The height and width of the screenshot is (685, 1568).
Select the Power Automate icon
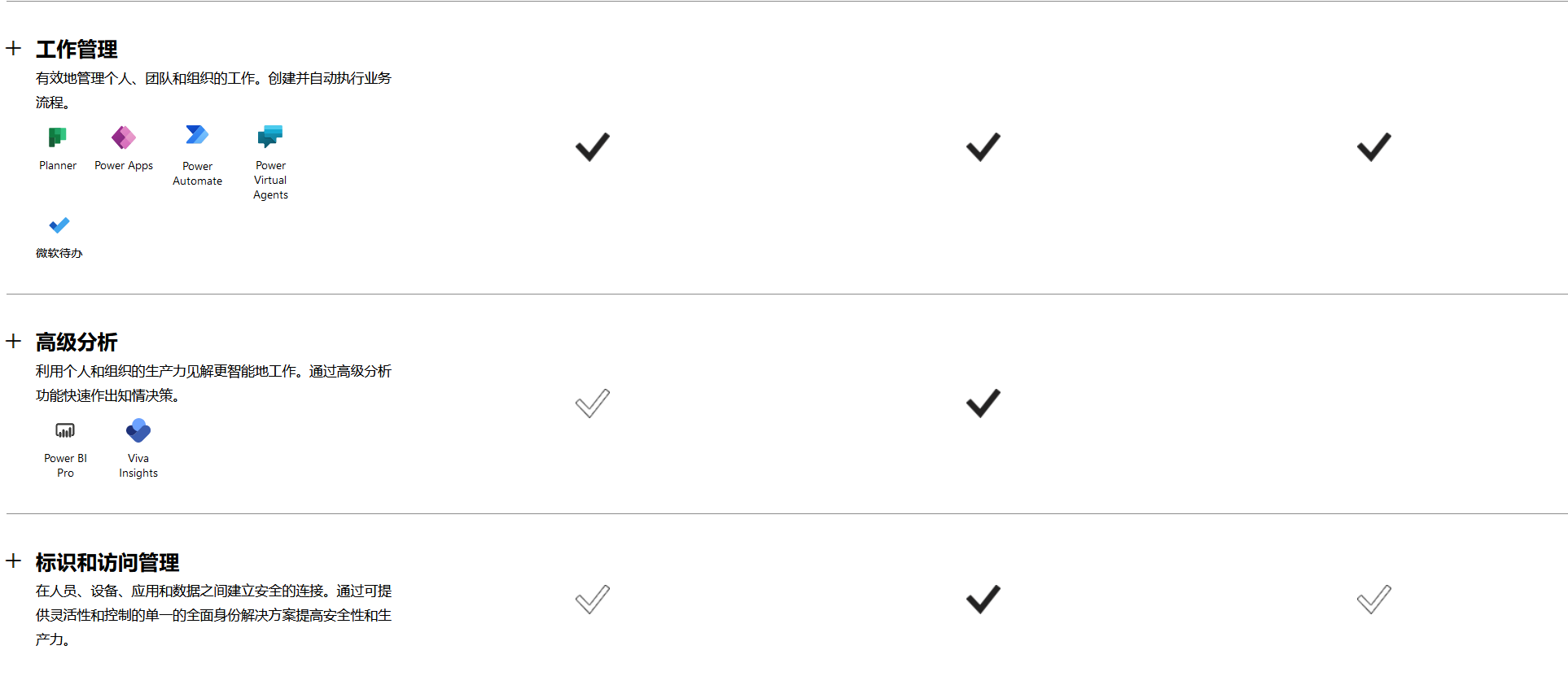coord(197,135)
